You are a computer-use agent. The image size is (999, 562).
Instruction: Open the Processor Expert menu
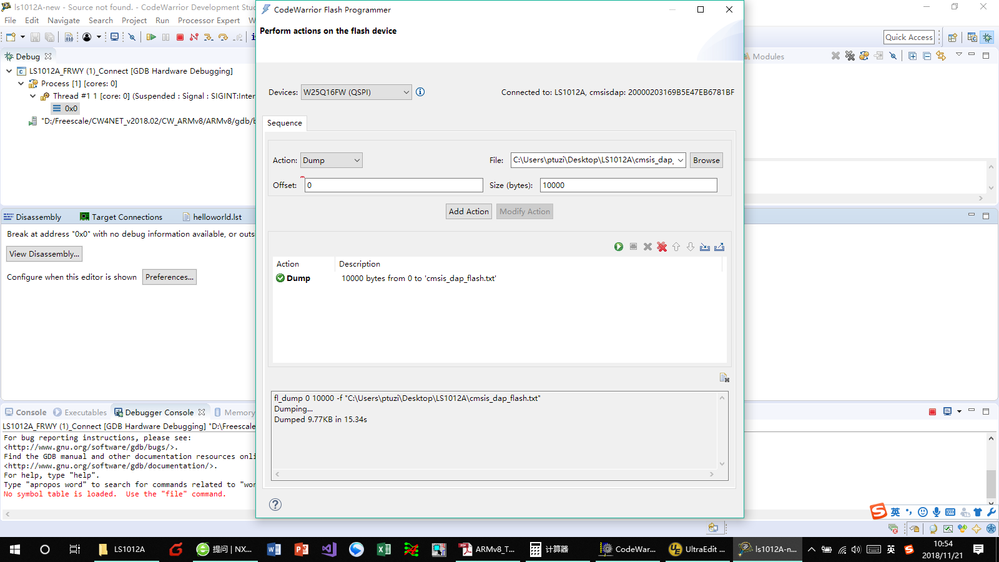coord(209,20)
